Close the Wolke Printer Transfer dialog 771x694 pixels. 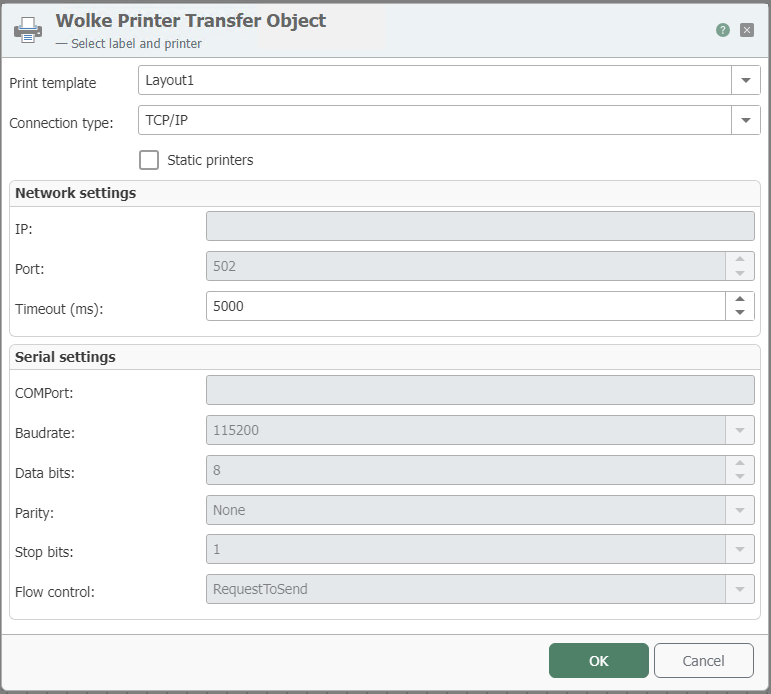(x=746, y=30)
